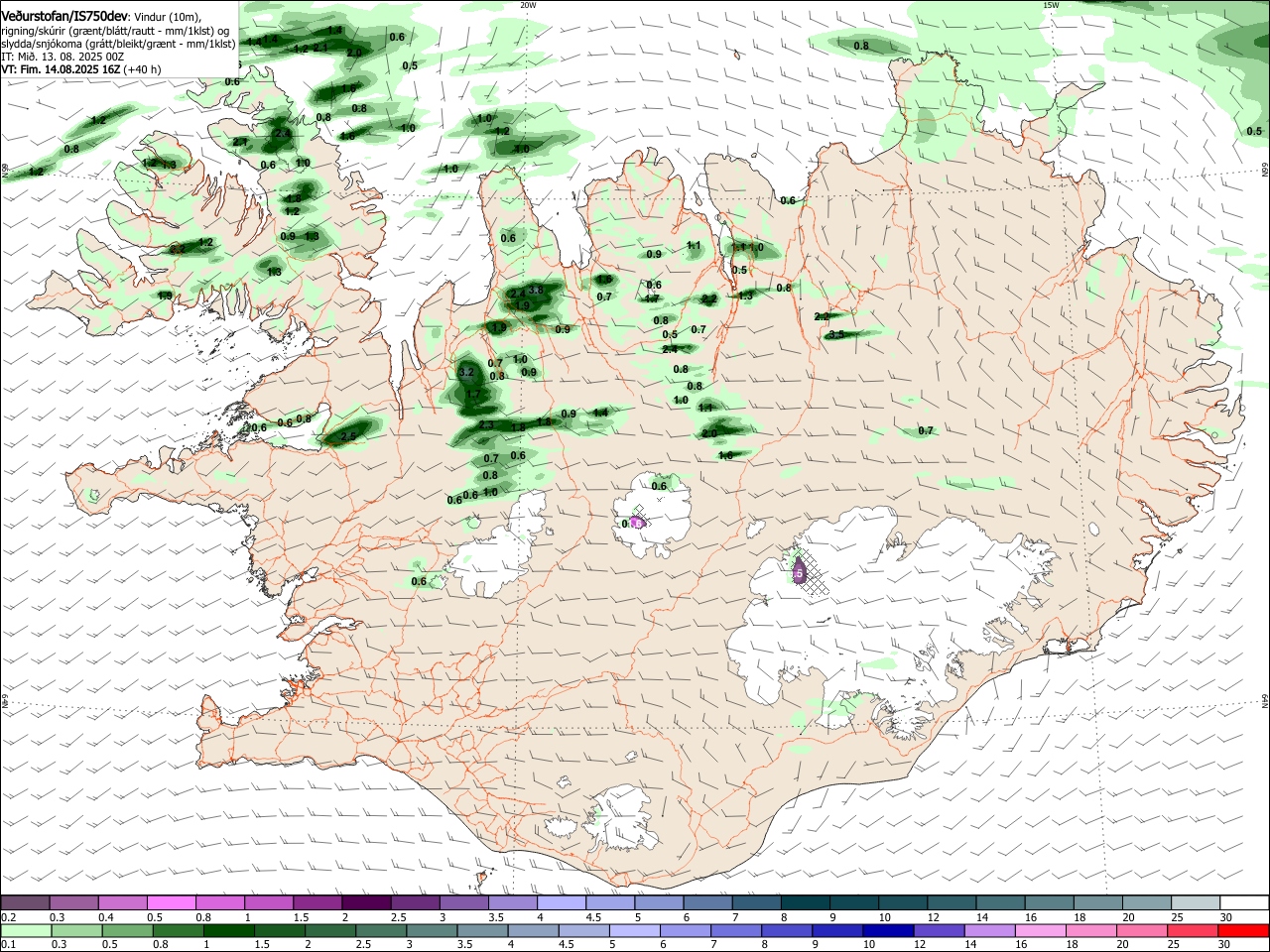Select the orchid 0.4–0.5 swatch in upper legend row

[122, 902]
